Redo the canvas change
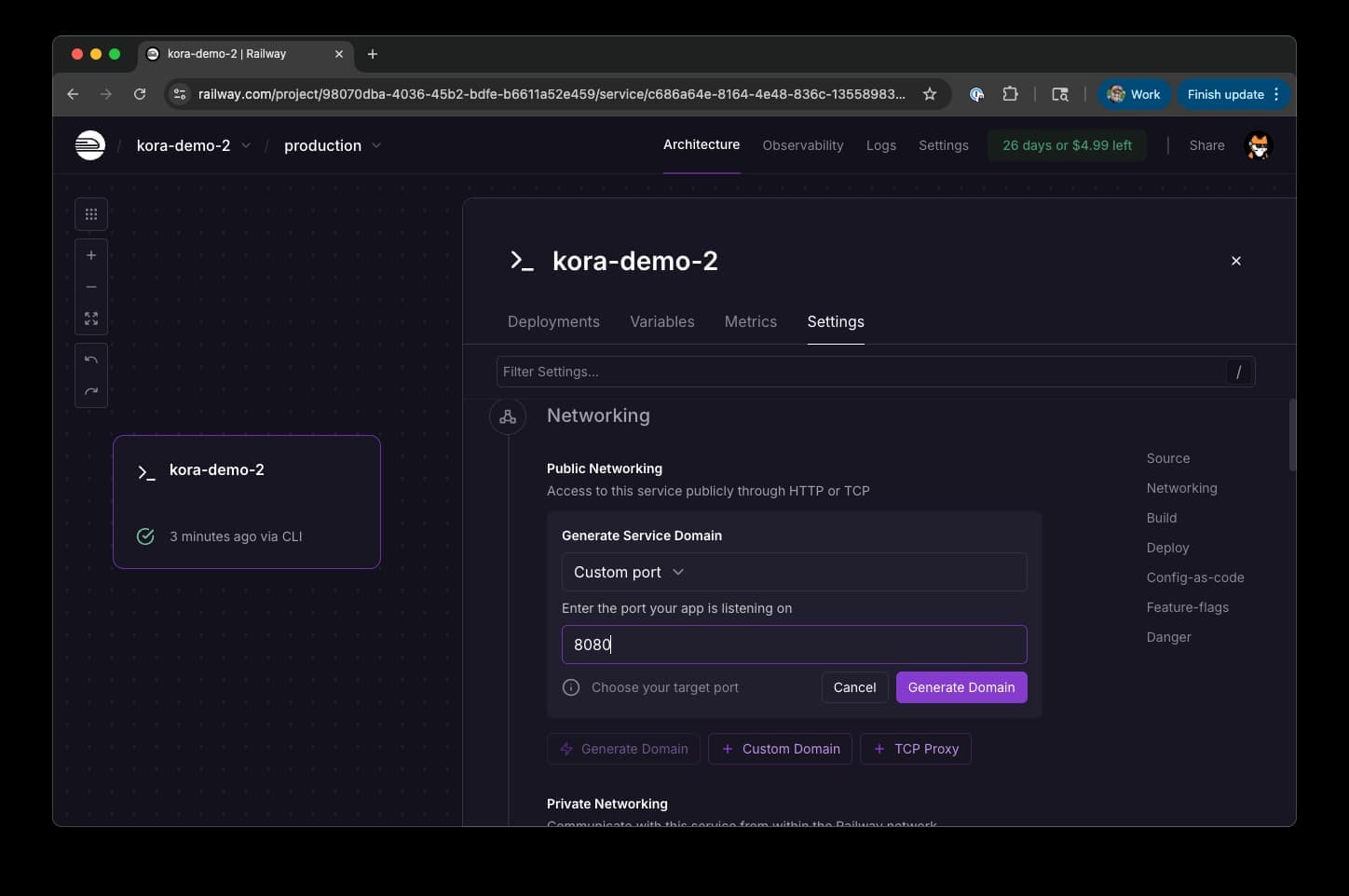The width and height of the screenshot is (1349, 896). point(91,391)
